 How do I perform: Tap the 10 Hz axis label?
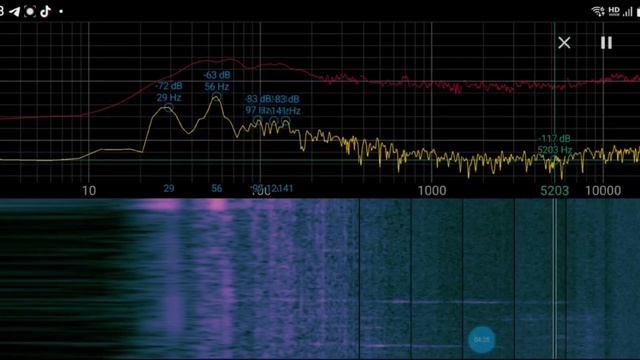point(89,190)
